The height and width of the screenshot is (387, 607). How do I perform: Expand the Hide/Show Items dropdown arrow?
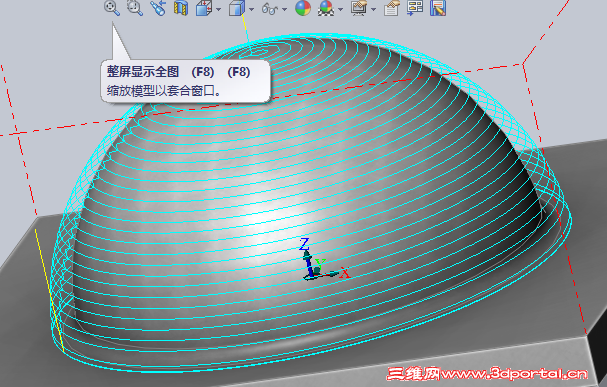[x=284, y=9]
